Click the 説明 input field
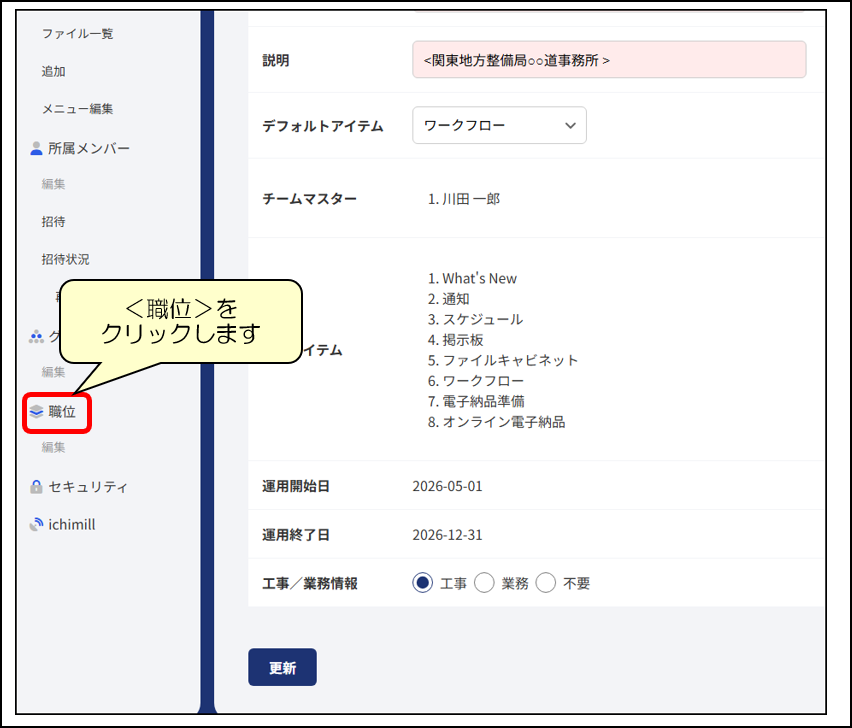852x728 pixels. click(x=609, y=60)
